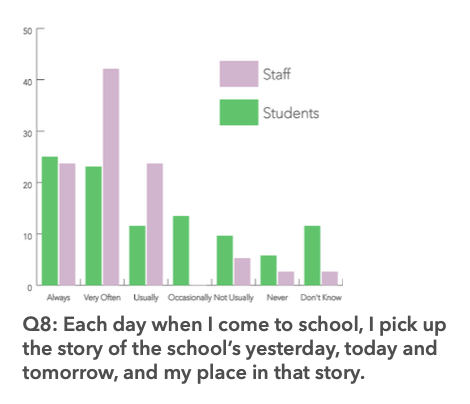470x404 pixels.
Task: Click the purple Staff legend swatch
Action: (239, 74)
